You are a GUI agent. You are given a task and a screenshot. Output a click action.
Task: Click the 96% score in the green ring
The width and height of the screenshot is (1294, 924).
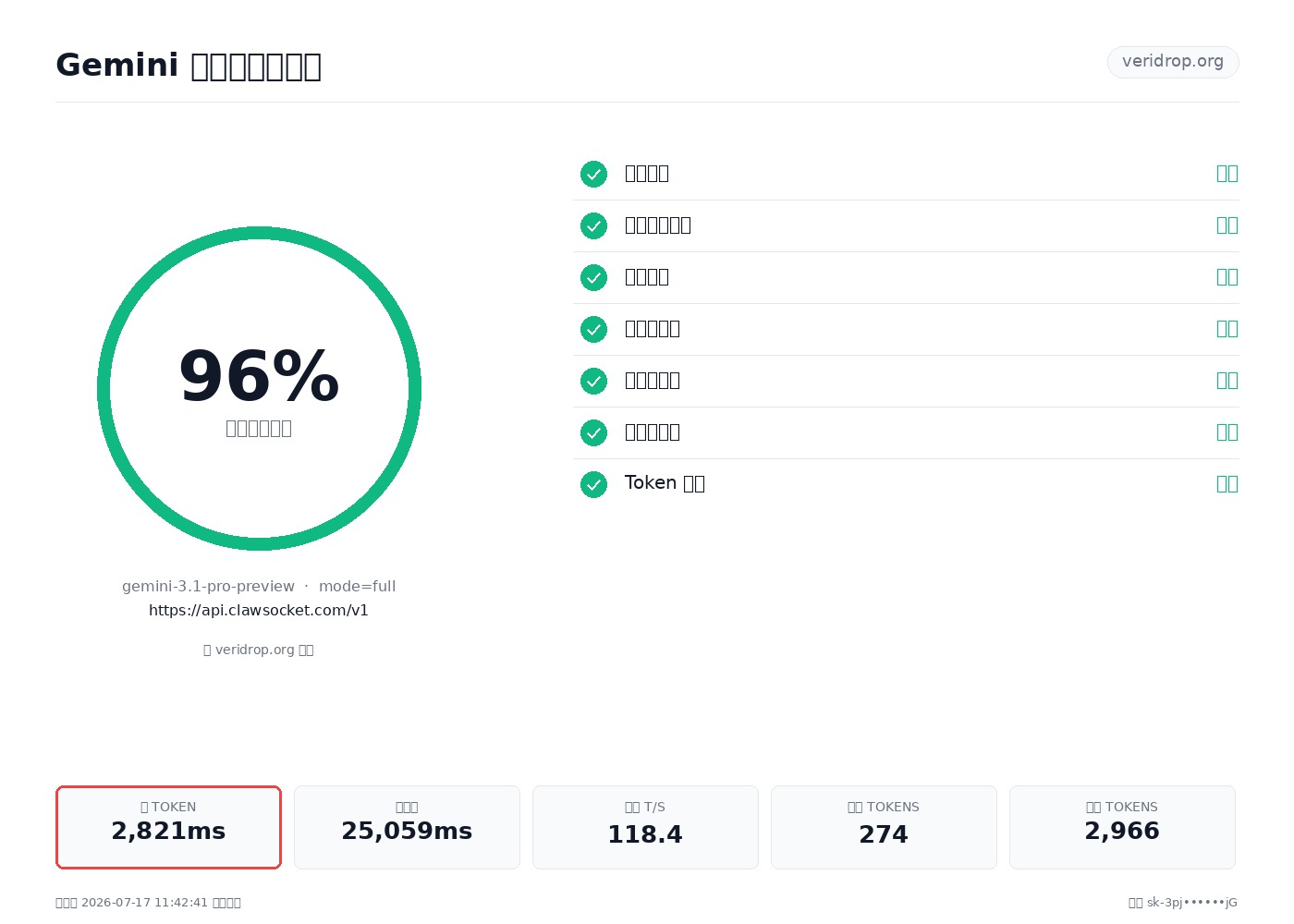point(259,377)
